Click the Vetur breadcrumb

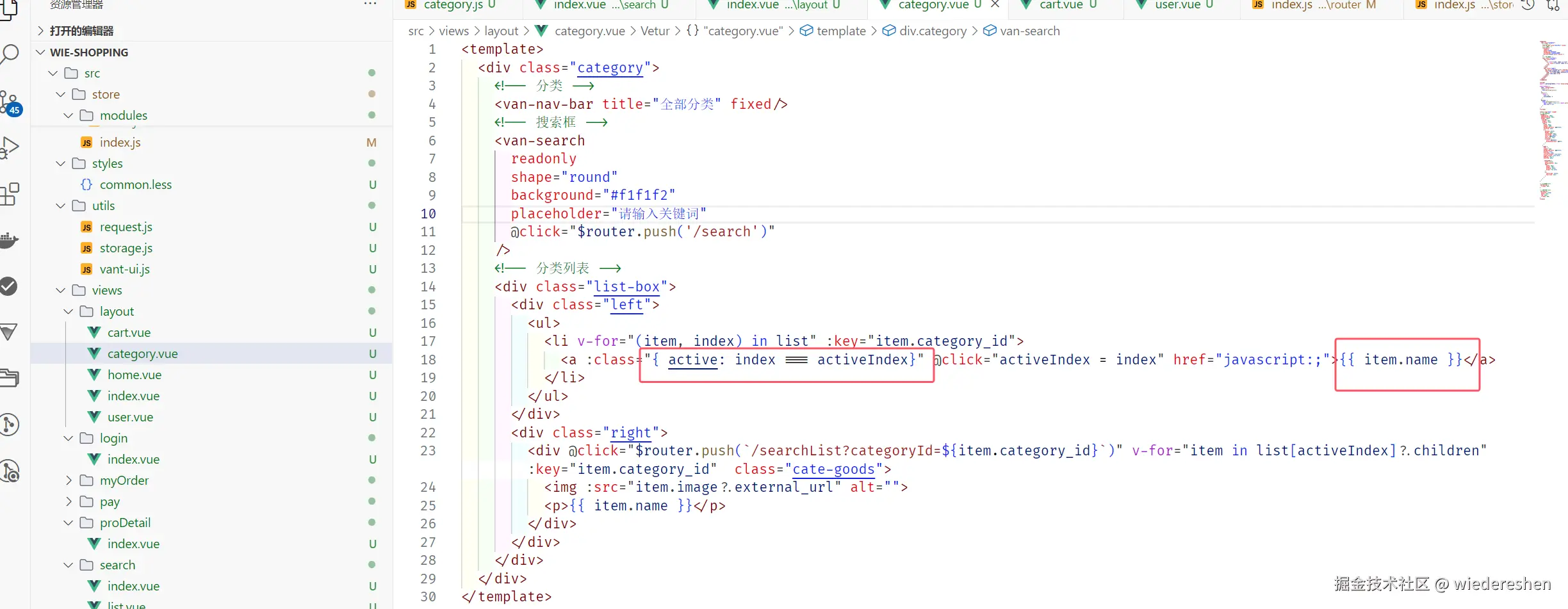coord(655,31)
